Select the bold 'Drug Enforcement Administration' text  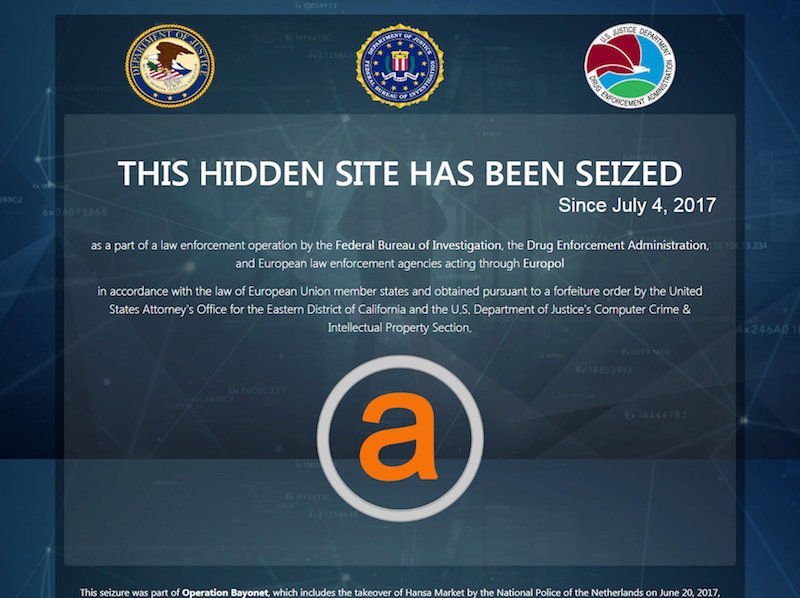coord(617,245)
